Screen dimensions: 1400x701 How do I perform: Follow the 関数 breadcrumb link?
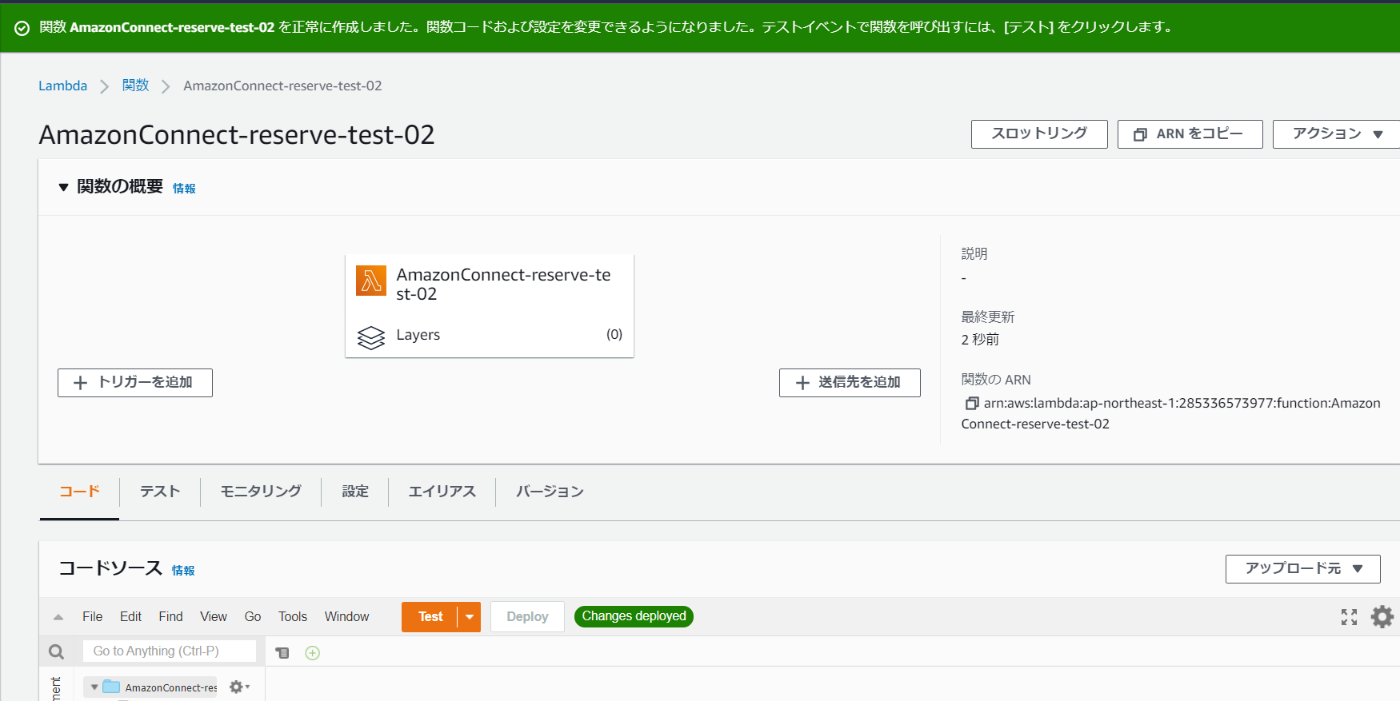[x=136, y=86]
